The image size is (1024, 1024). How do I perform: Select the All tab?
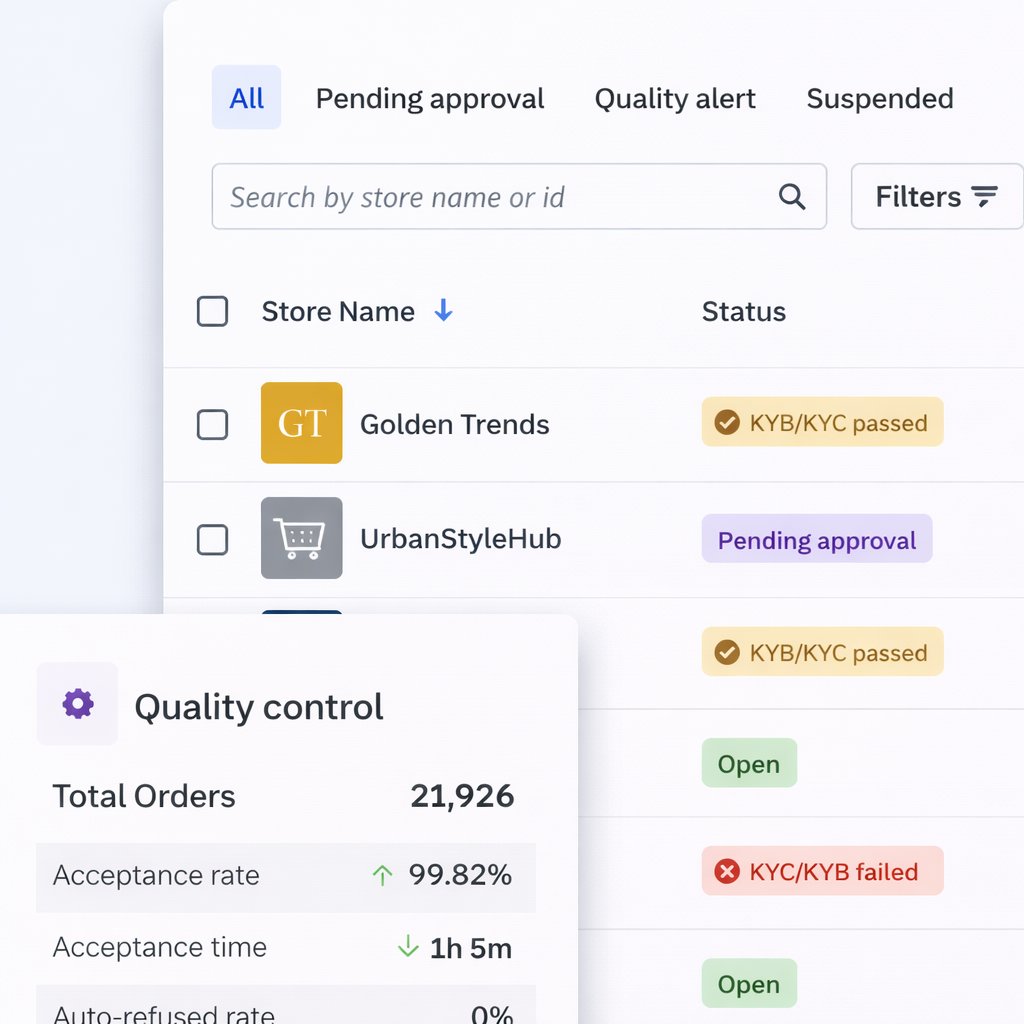tap(246, 97)
